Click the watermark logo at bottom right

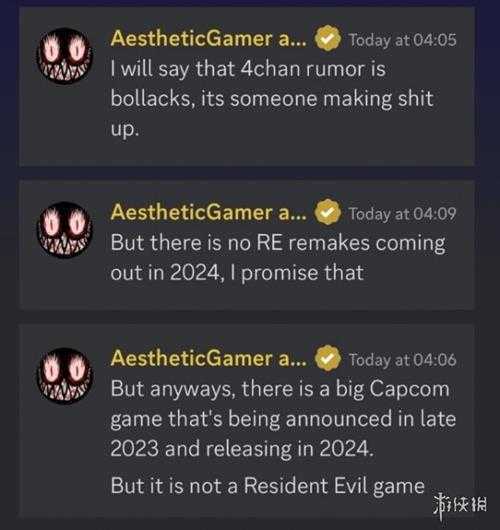[461, 504]
